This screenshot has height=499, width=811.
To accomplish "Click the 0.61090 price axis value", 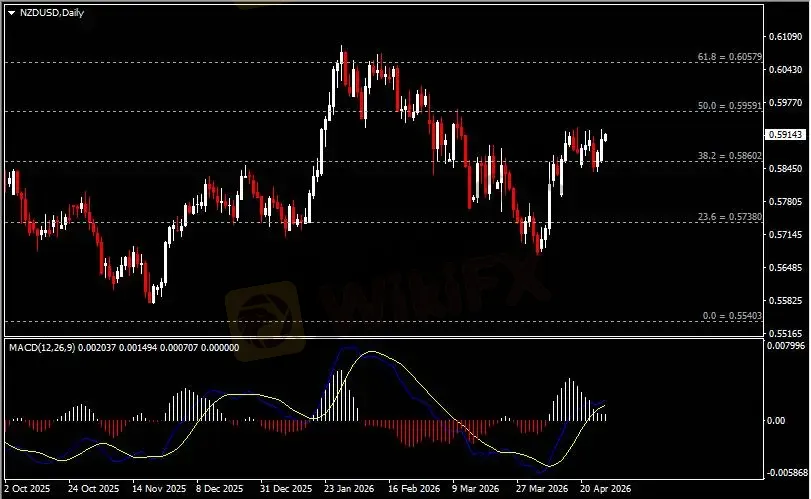I will [x=785, y=37].
